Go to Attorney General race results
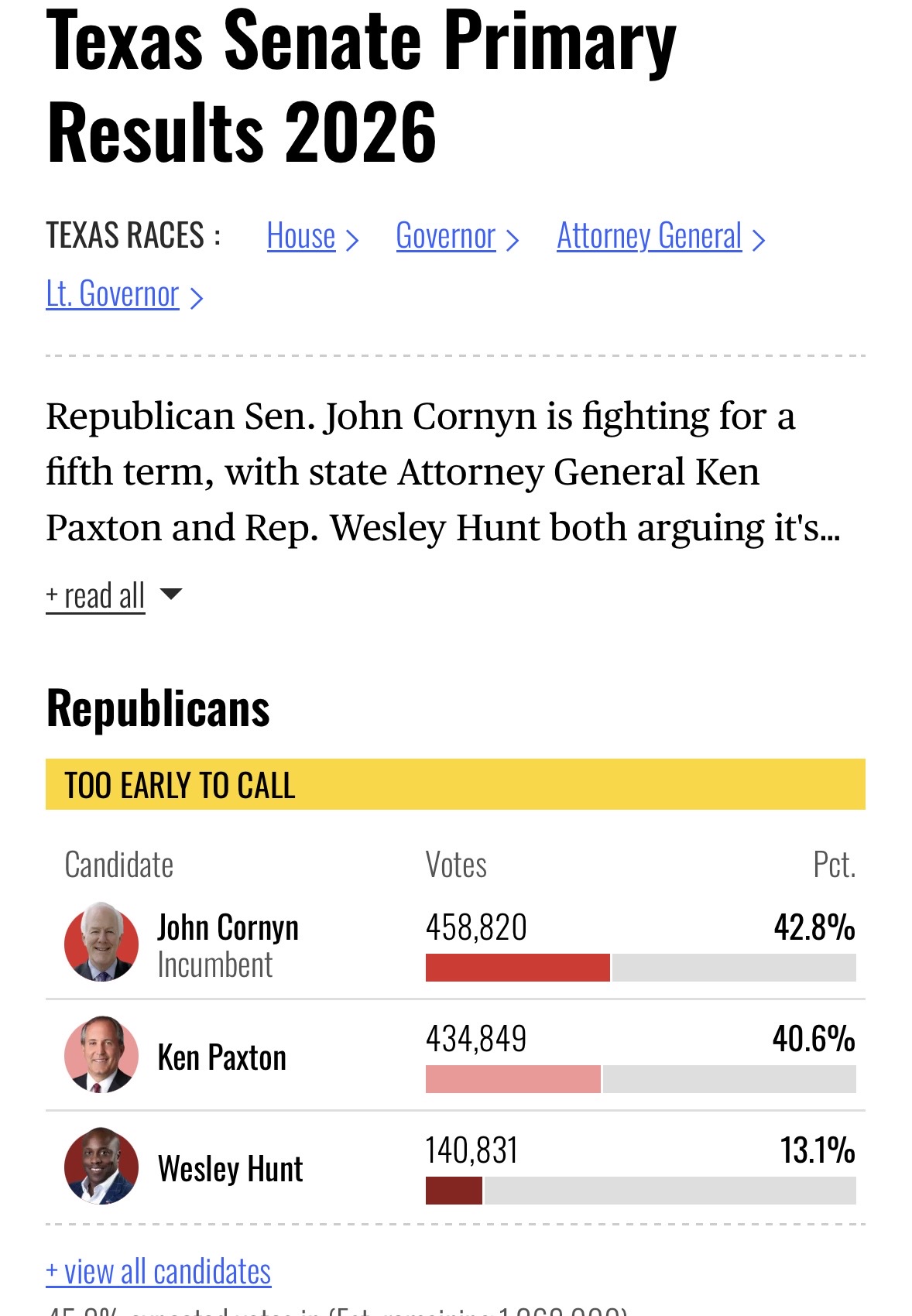The image size is (912, 1316). 649,236
